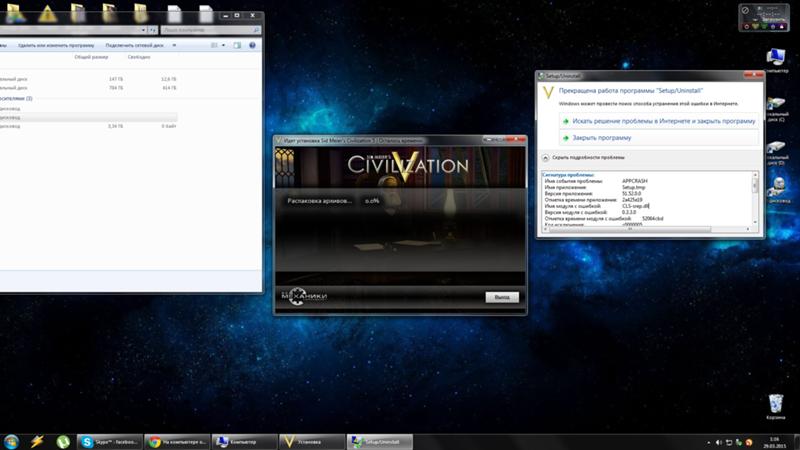Click the Setup.tmp application name value
Image resolution: width=800 pixels, height=450 pixels.
[633, 187]
